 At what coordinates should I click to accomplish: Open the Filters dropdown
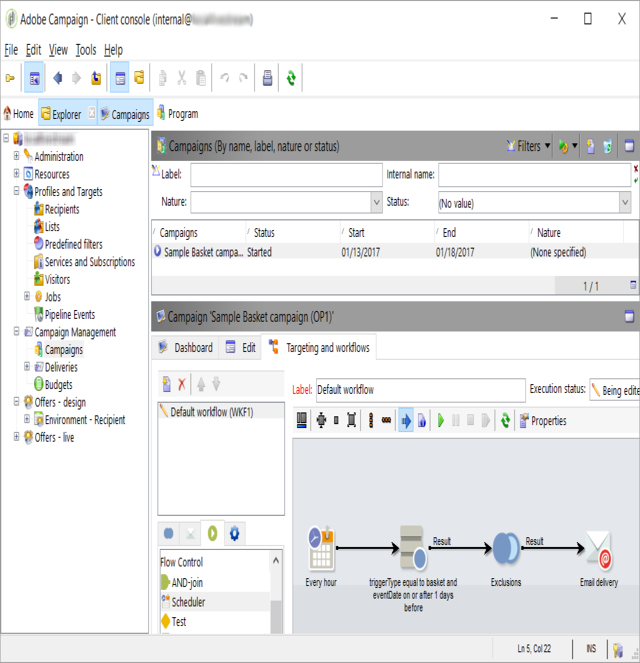coord(528,146)
